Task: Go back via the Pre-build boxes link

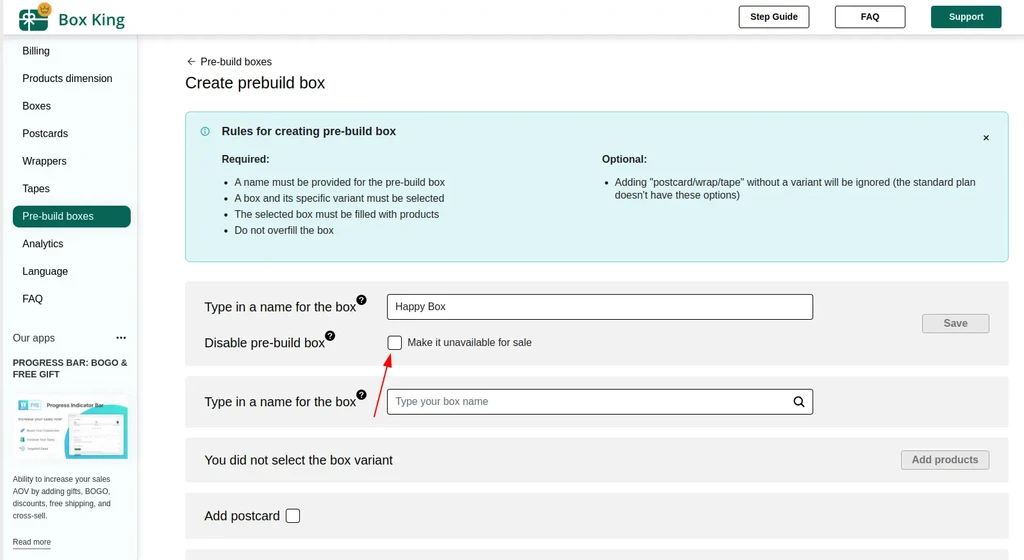Action: pos(236,61)
